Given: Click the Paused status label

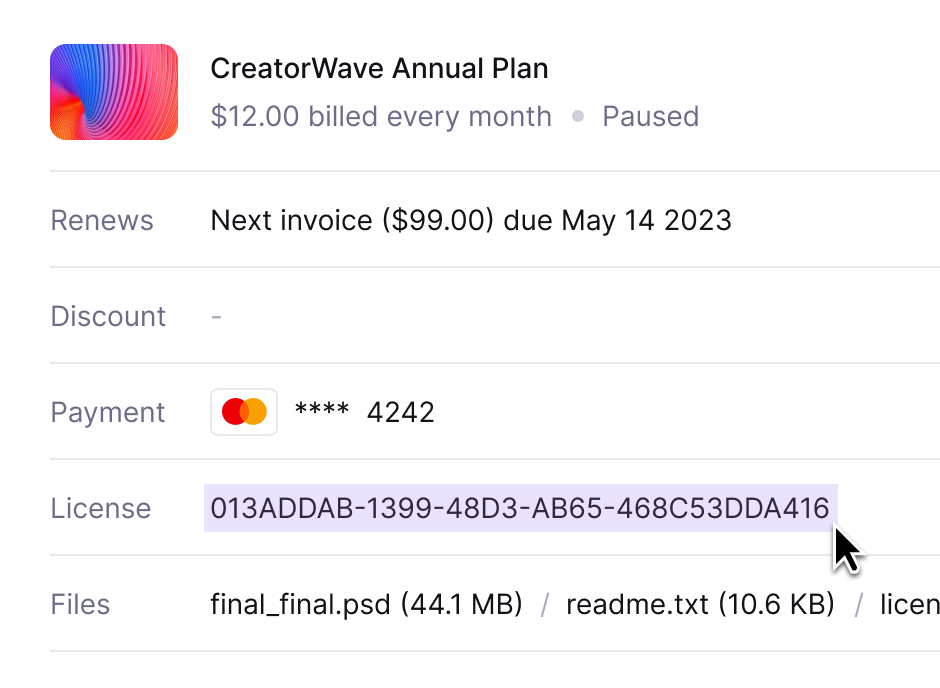Looking at the screenshot, I should pos(650,116).
